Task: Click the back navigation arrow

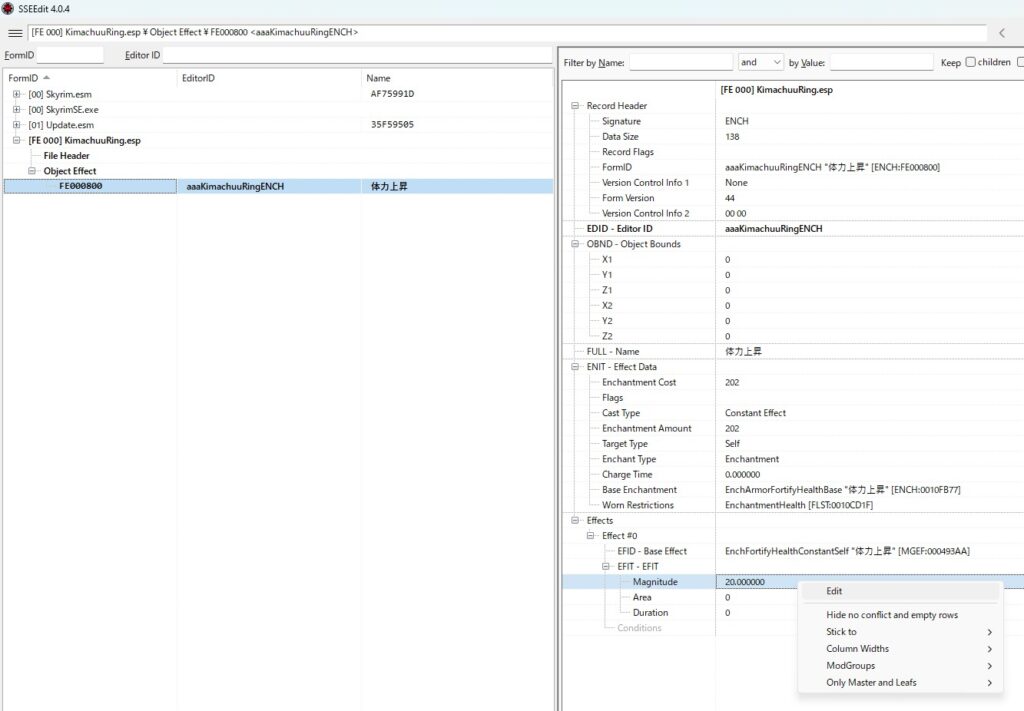Action: (1002, 33)
